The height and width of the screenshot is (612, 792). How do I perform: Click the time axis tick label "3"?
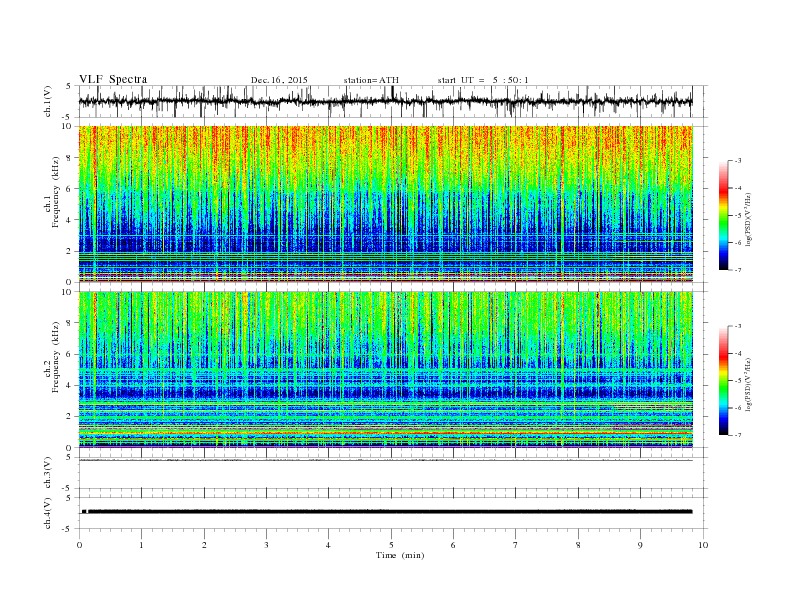(266, 545)
